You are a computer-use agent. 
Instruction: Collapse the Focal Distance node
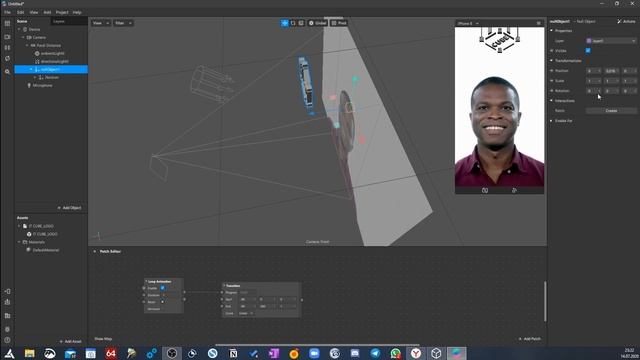(27, 45)
